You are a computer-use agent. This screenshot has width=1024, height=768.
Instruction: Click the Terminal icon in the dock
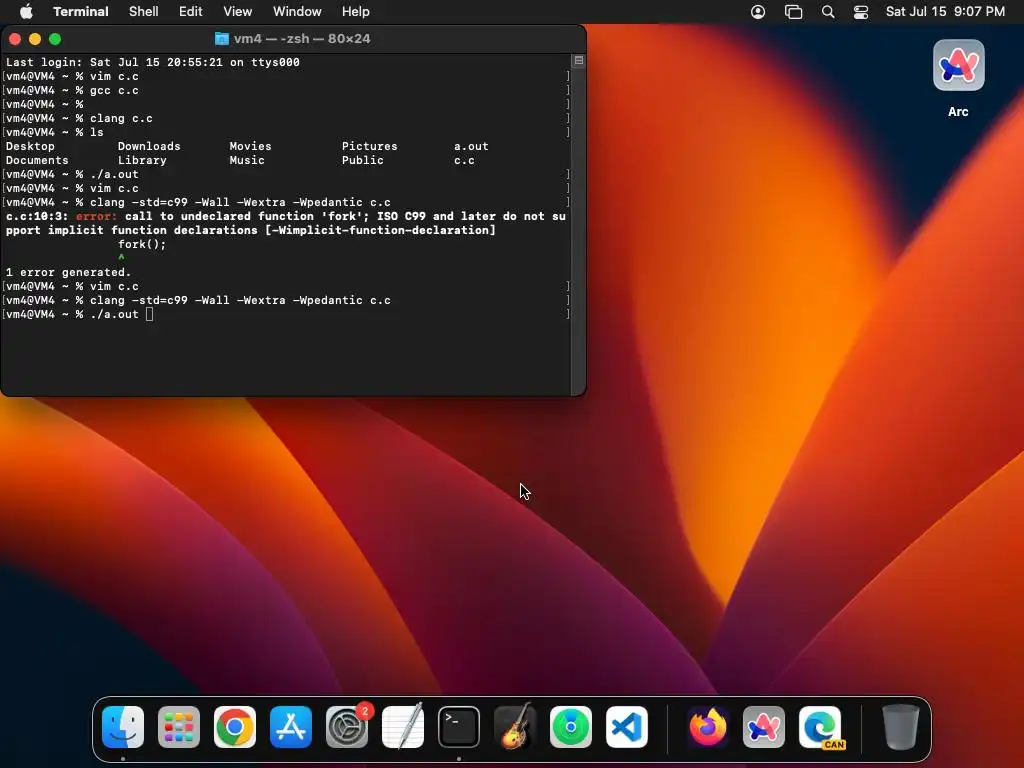(458, 727)
